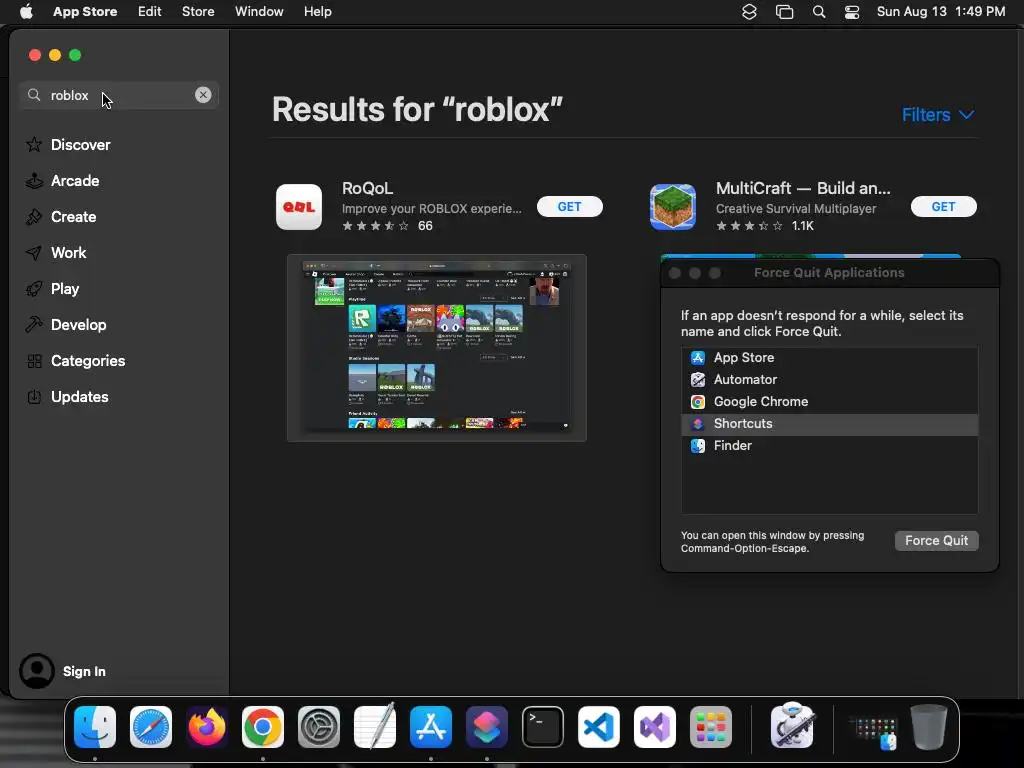Open Finder from the Dock
The image size is (1024, 768).
95,727
